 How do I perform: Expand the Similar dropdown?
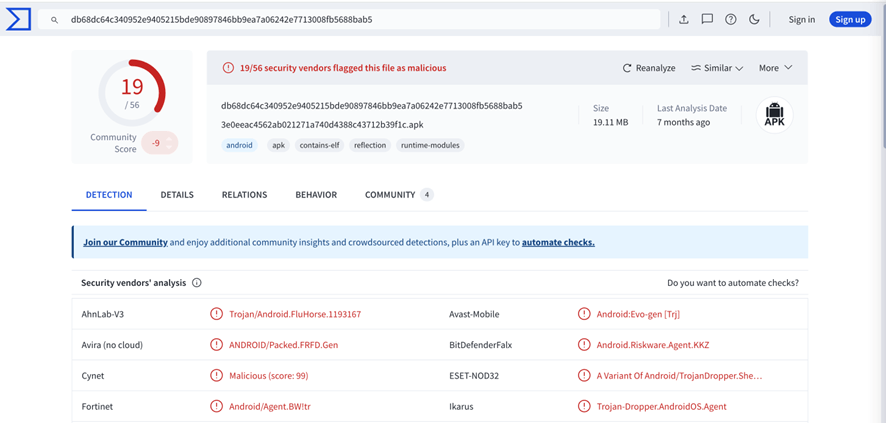click(717, 68)
